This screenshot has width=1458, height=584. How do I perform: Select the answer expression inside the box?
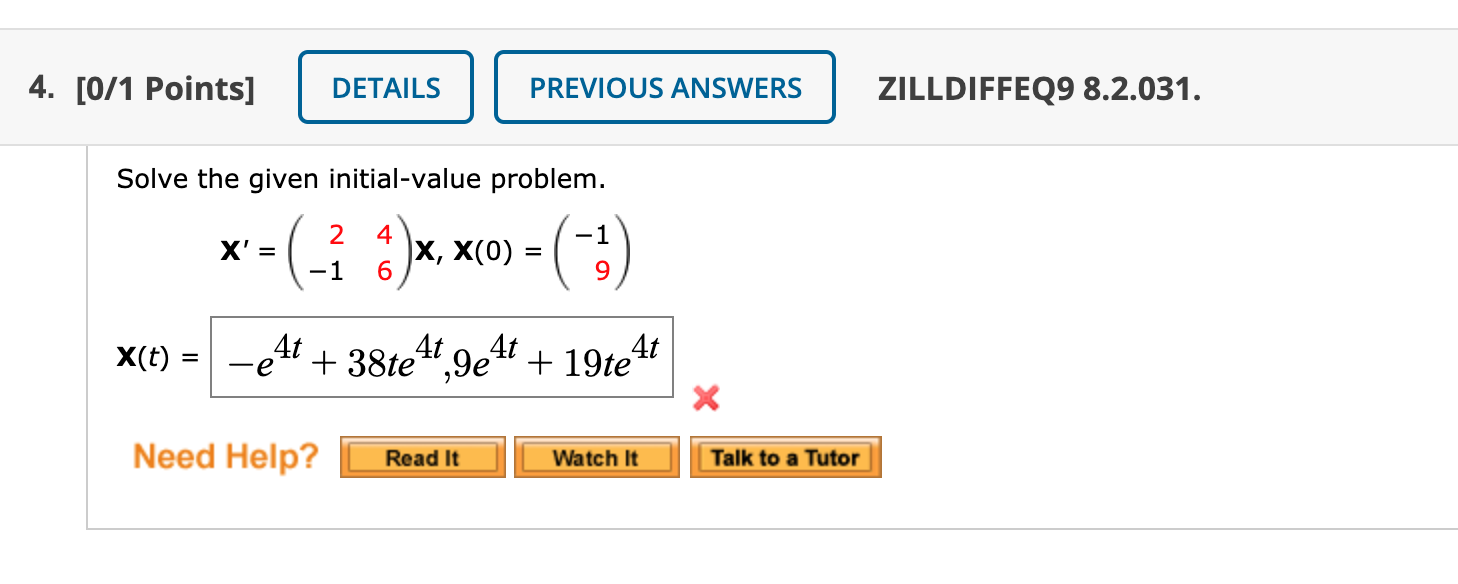[x=440, y=357]
